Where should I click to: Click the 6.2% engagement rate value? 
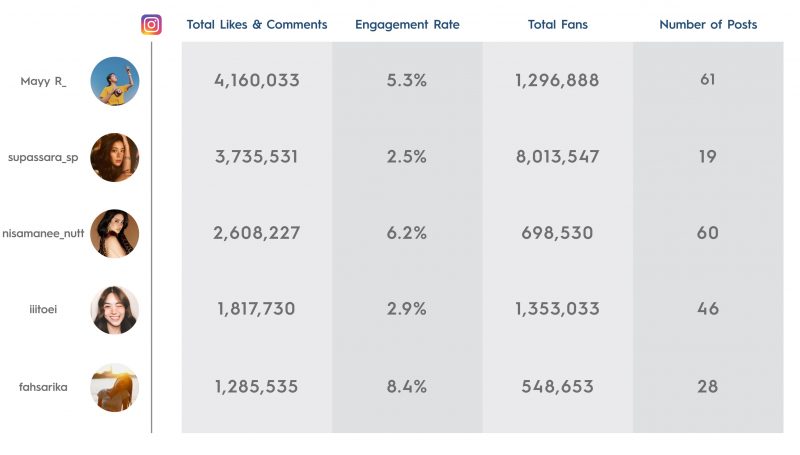point(407,233)
